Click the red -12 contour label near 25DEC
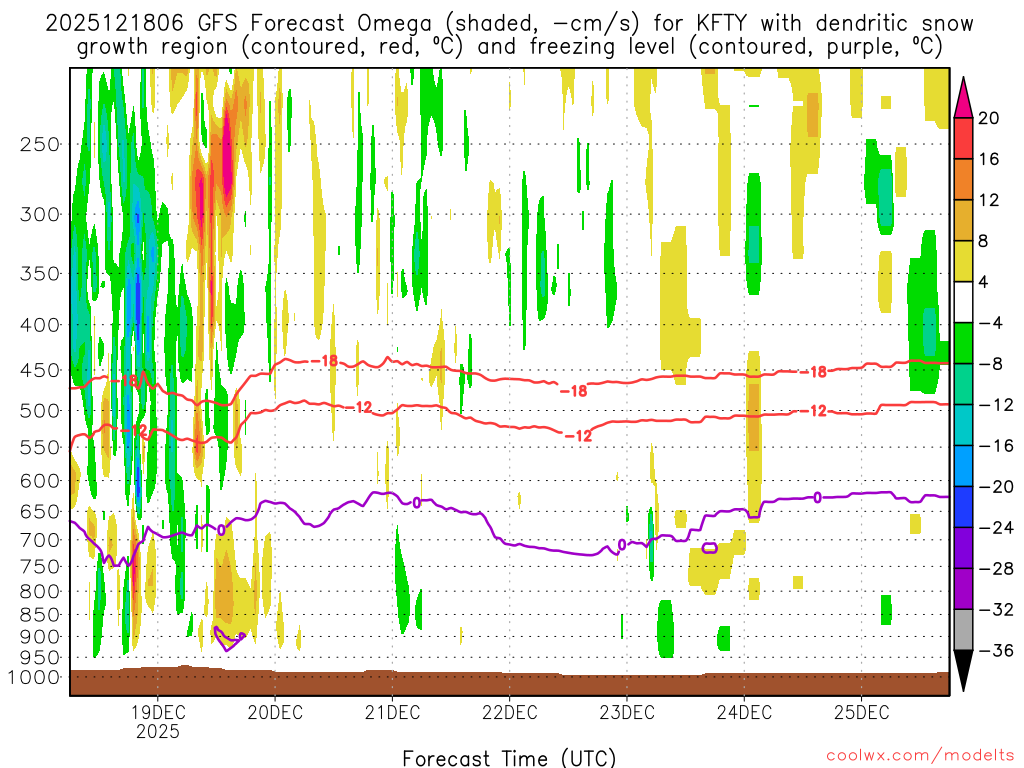The image size is (1024, 768). point(813,411)
